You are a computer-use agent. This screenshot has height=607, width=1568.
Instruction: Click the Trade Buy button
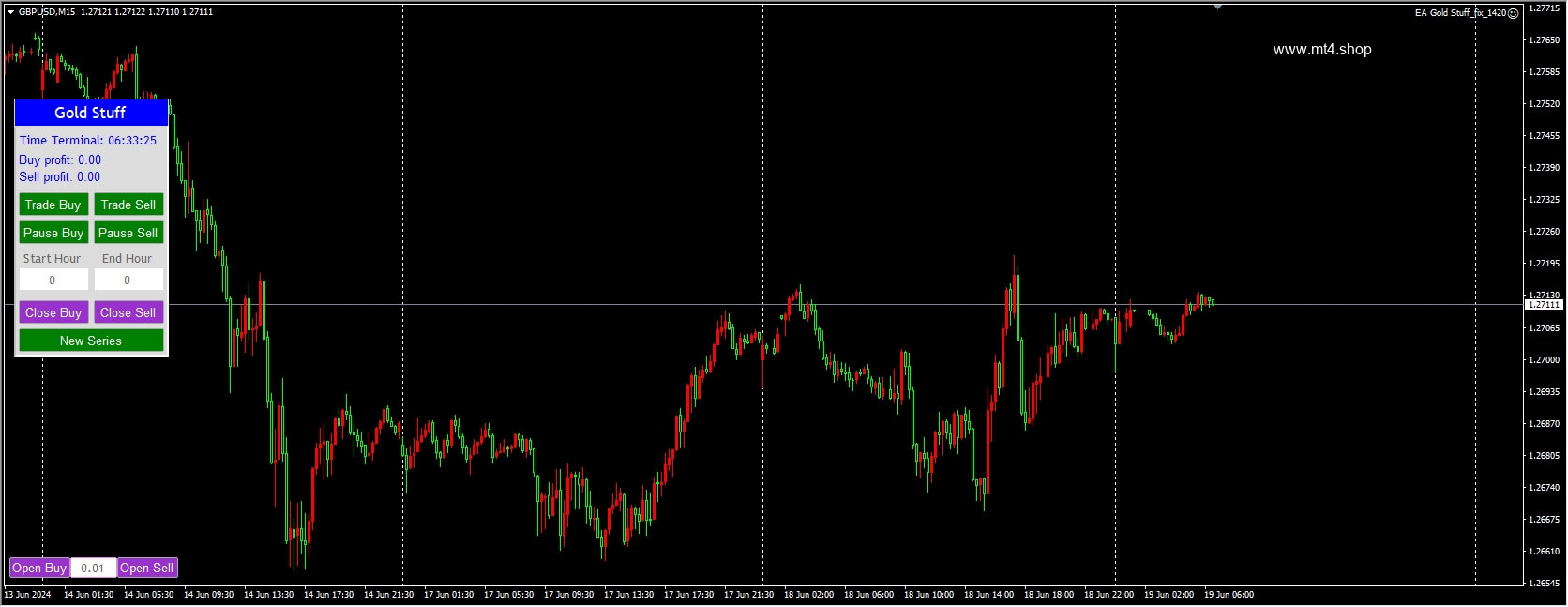[53, 205]
